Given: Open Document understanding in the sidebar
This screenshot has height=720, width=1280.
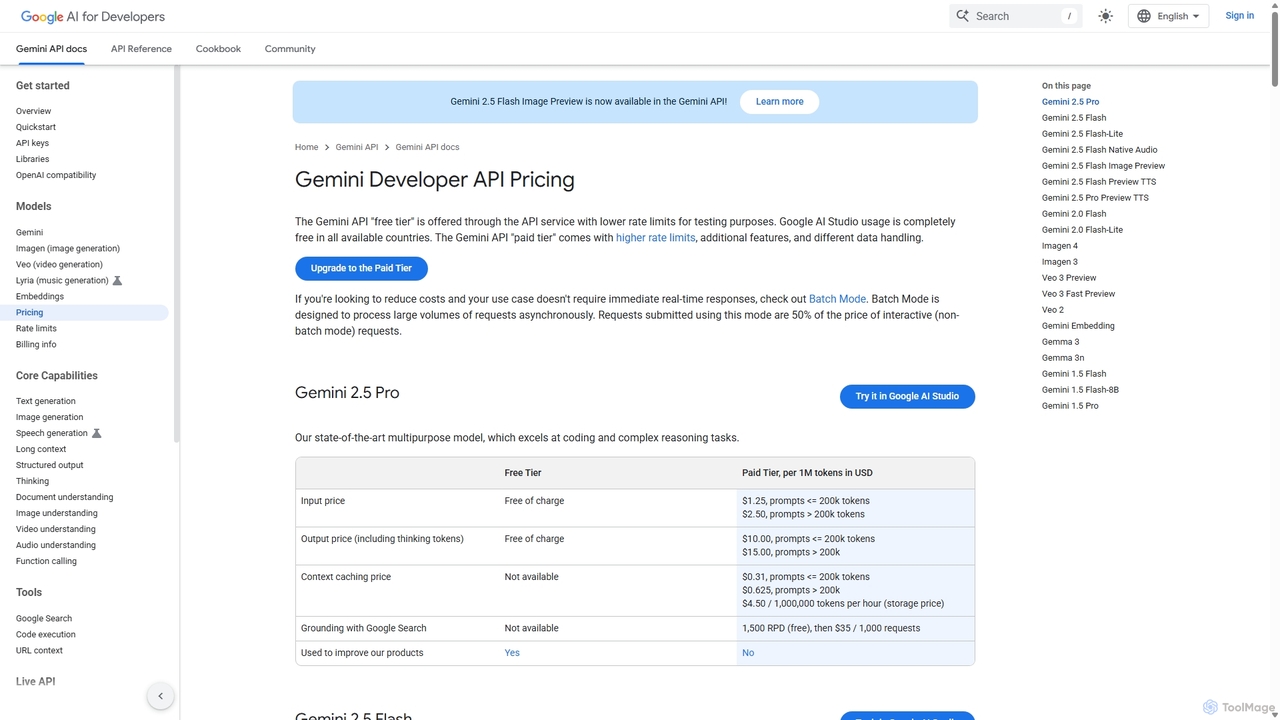Looking at the screenshot, I should (65, 497).
